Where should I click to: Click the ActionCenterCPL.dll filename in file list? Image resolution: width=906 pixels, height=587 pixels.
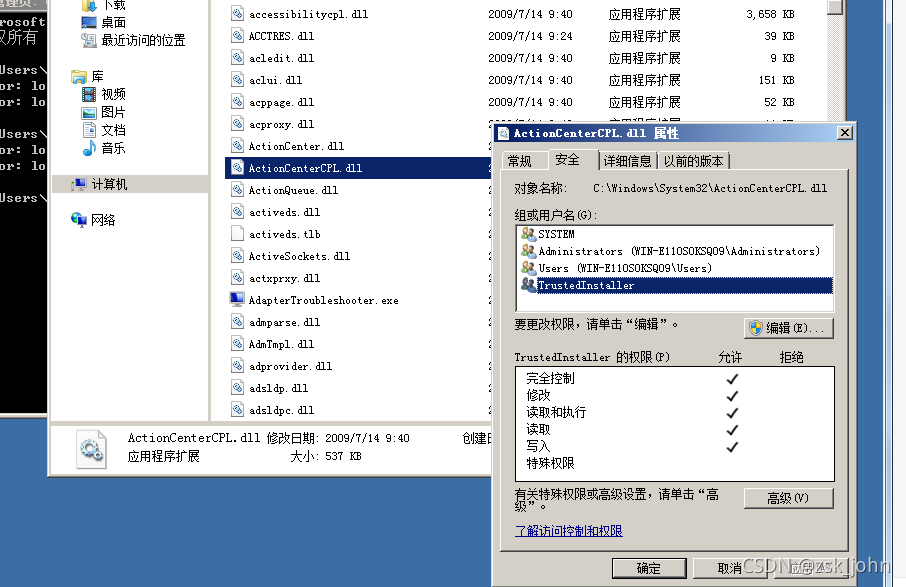(305, 168)
